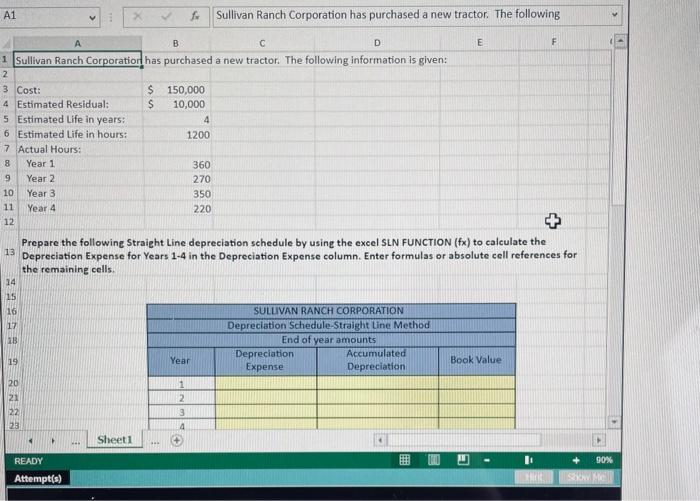Select the entire sheet corner triangle
The image size is (700, 501).
click(6, 44)
